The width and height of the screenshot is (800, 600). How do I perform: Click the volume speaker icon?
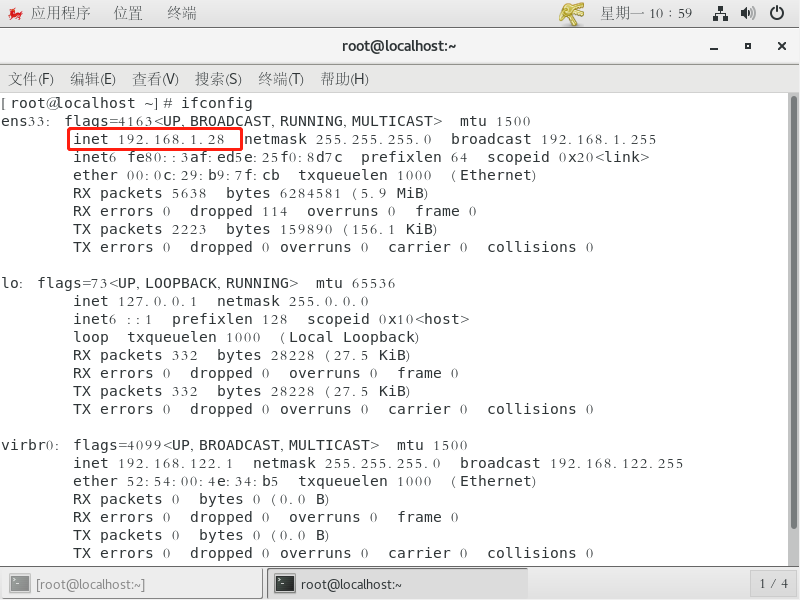coord(748,13)
